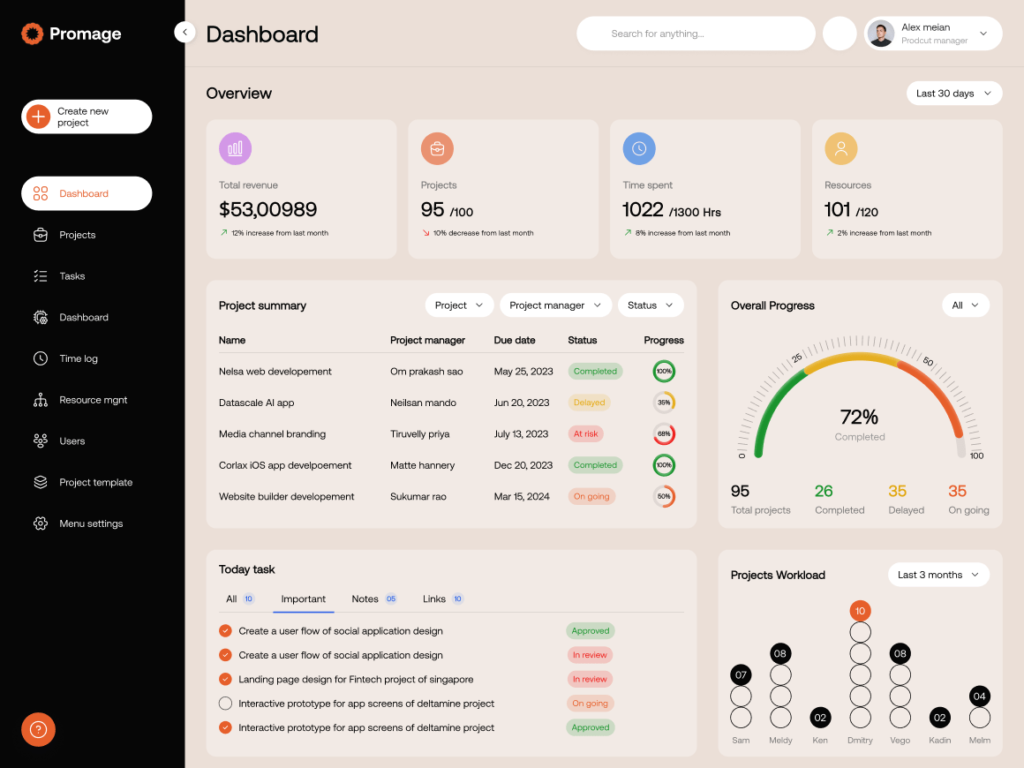Uncheck the completed social application design task
The image size is (1024, 768).
[226, 631]
